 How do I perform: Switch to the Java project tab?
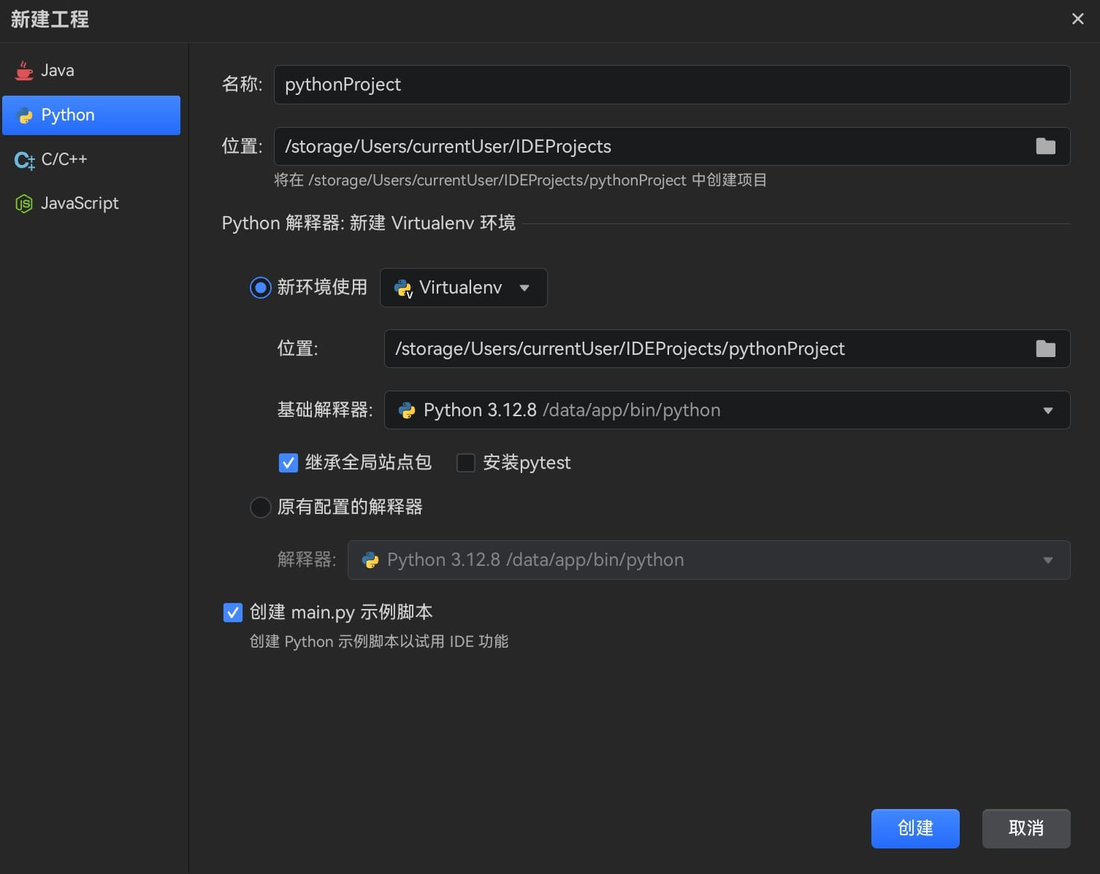tap(58, 70)
